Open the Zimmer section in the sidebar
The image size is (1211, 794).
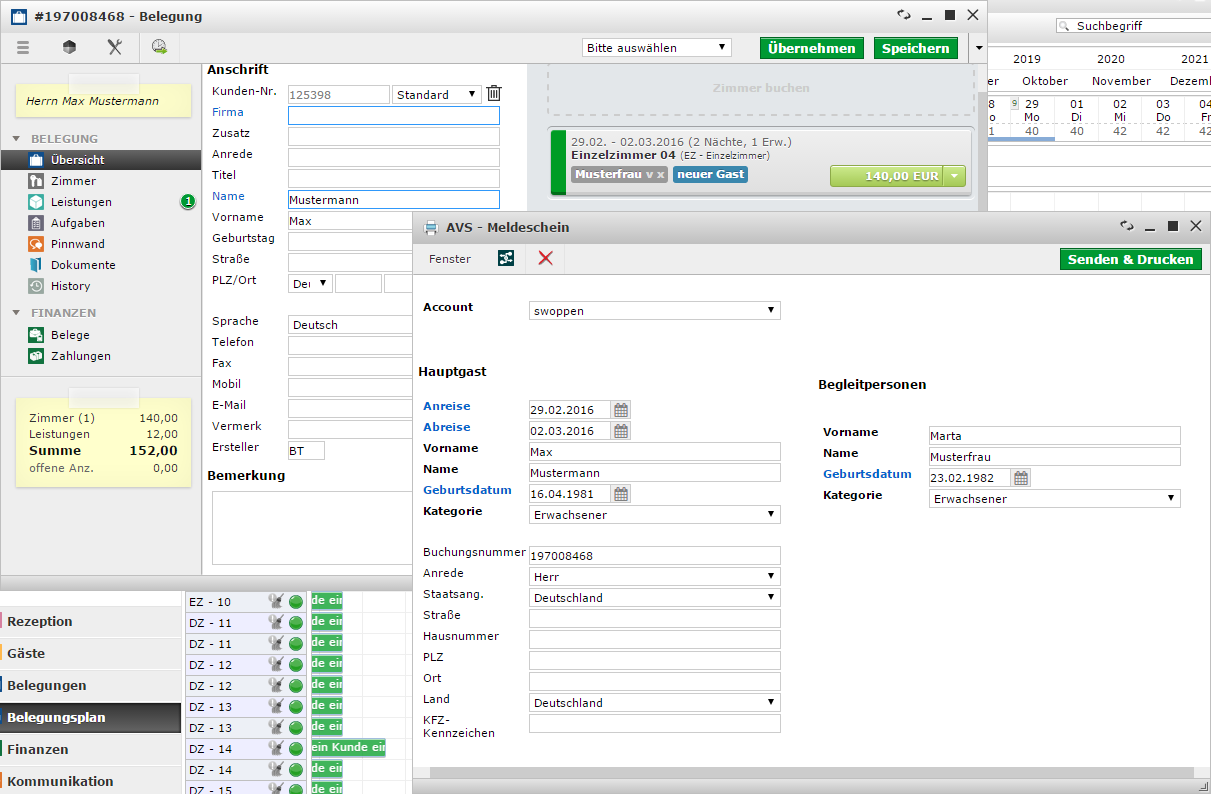73,181
